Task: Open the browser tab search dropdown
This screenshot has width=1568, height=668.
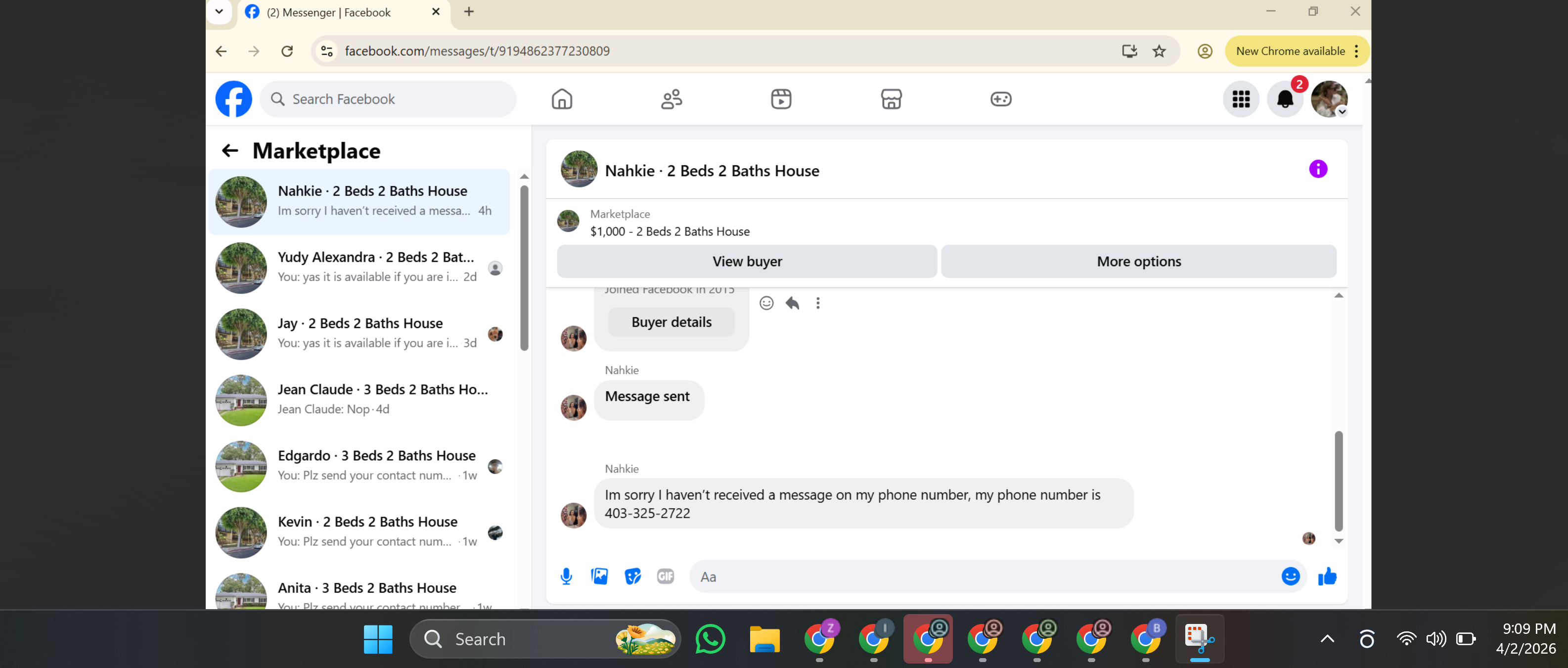Action: tap(219, 11)
